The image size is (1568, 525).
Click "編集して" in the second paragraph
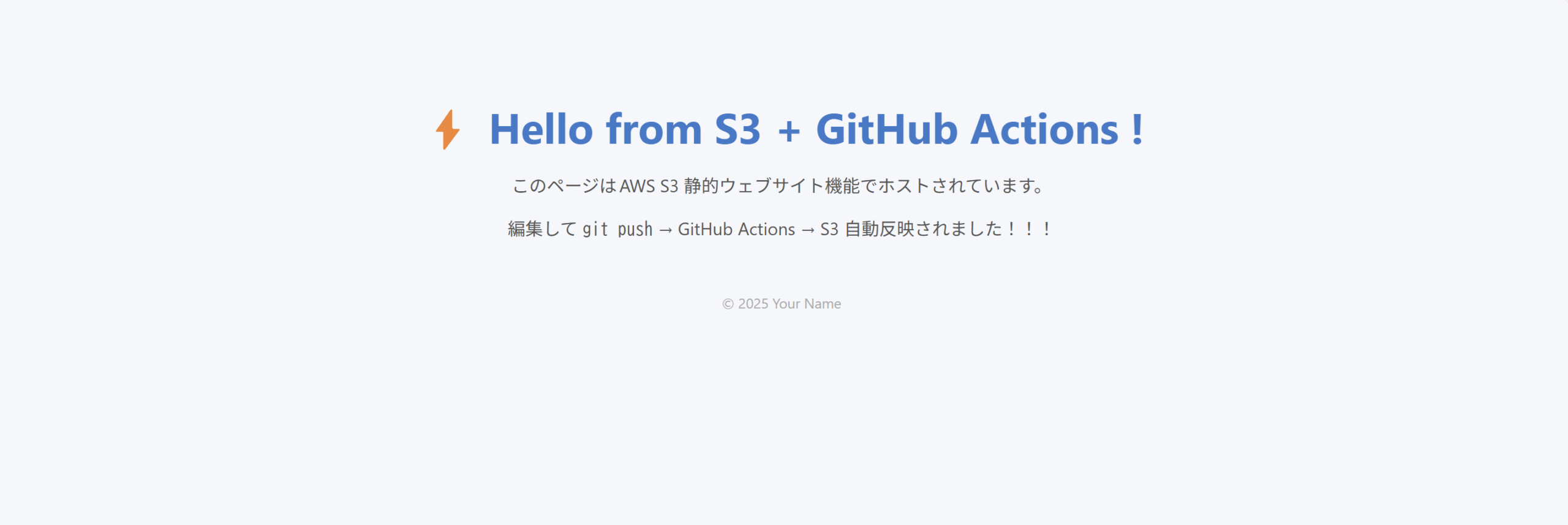point(543,229)
